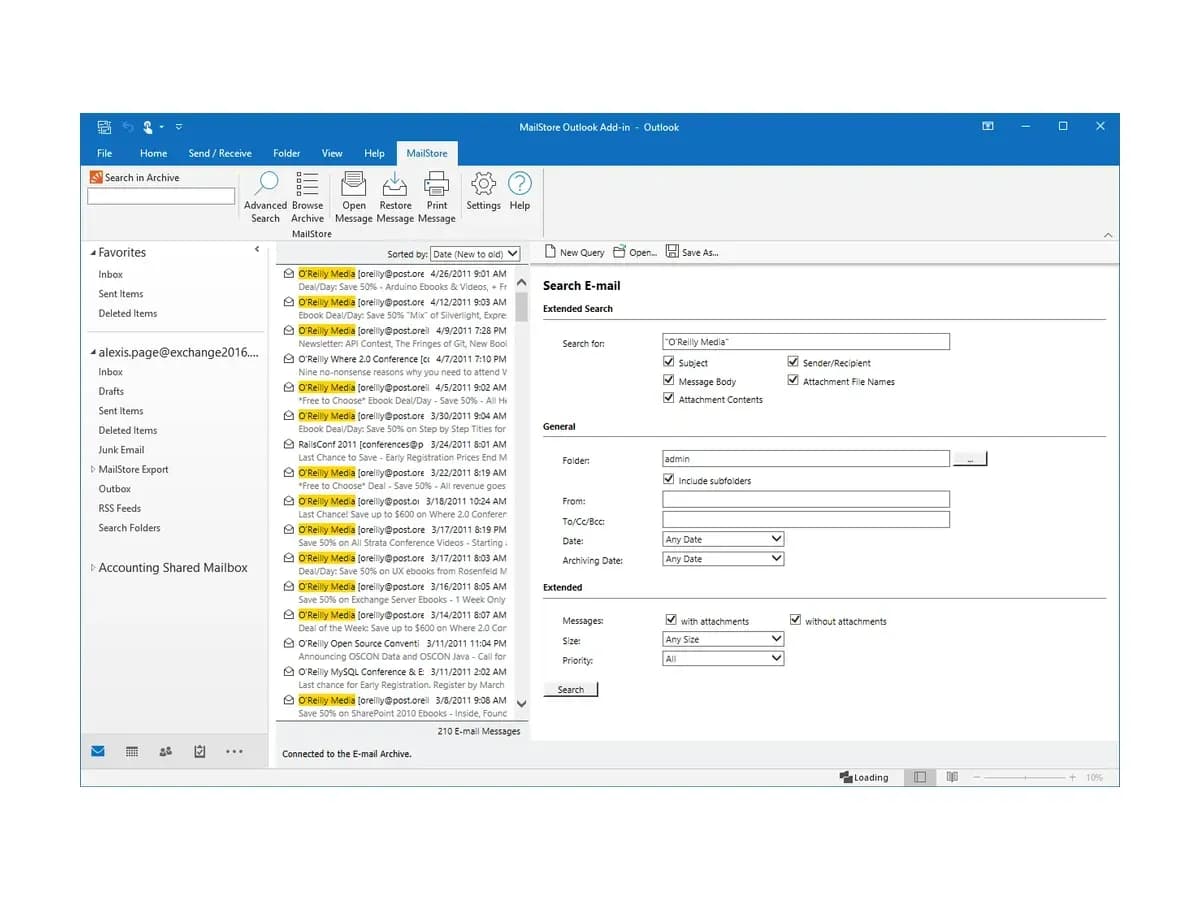Viewport: 1200px width, 900px height.
Task: Collapse the ribbon with the caret arrow
Action: 1108,235
